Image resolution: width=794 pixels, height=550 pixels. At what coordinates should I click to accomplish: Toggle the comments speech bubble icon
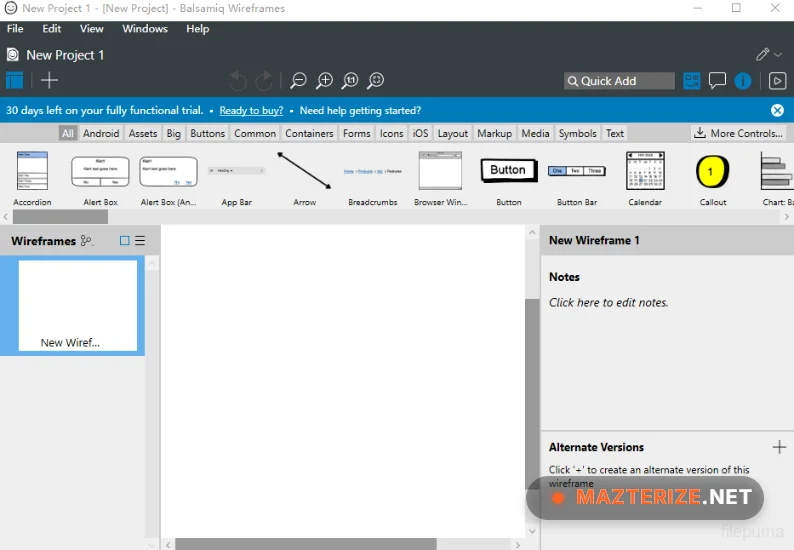pyautogui.click(x=717, y=81)
